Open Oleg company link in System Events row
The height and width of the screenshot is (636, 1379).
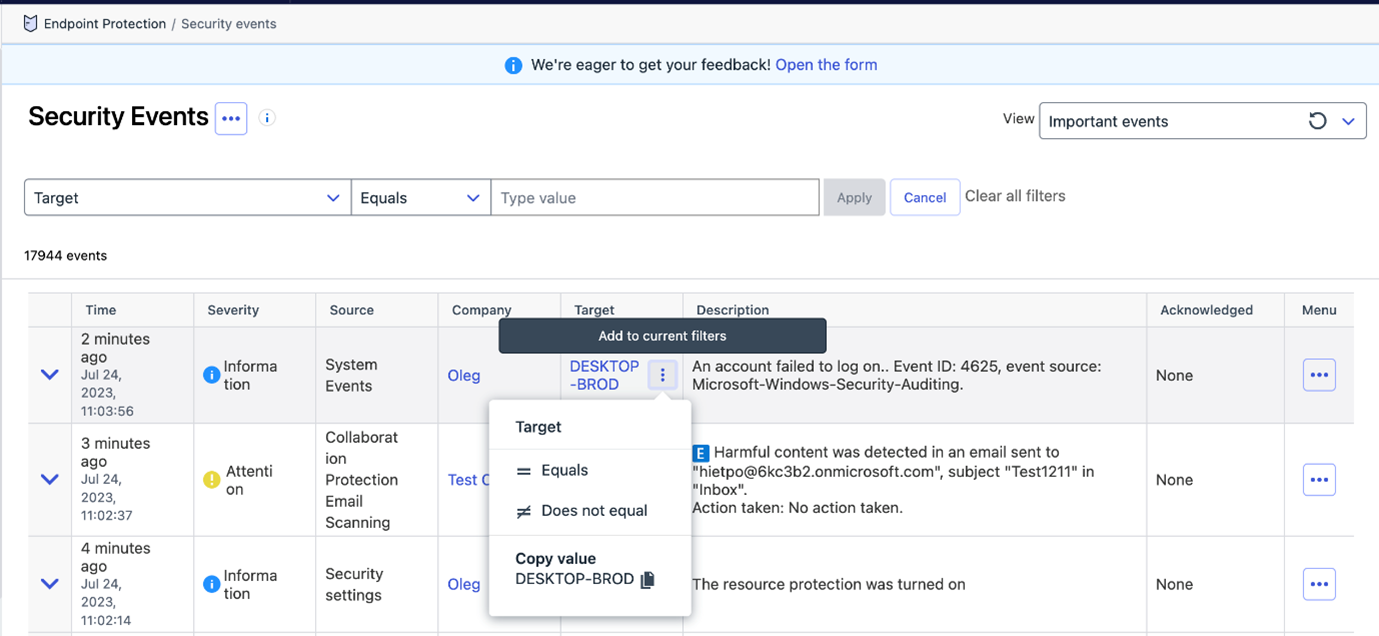[x=464, y=375]
